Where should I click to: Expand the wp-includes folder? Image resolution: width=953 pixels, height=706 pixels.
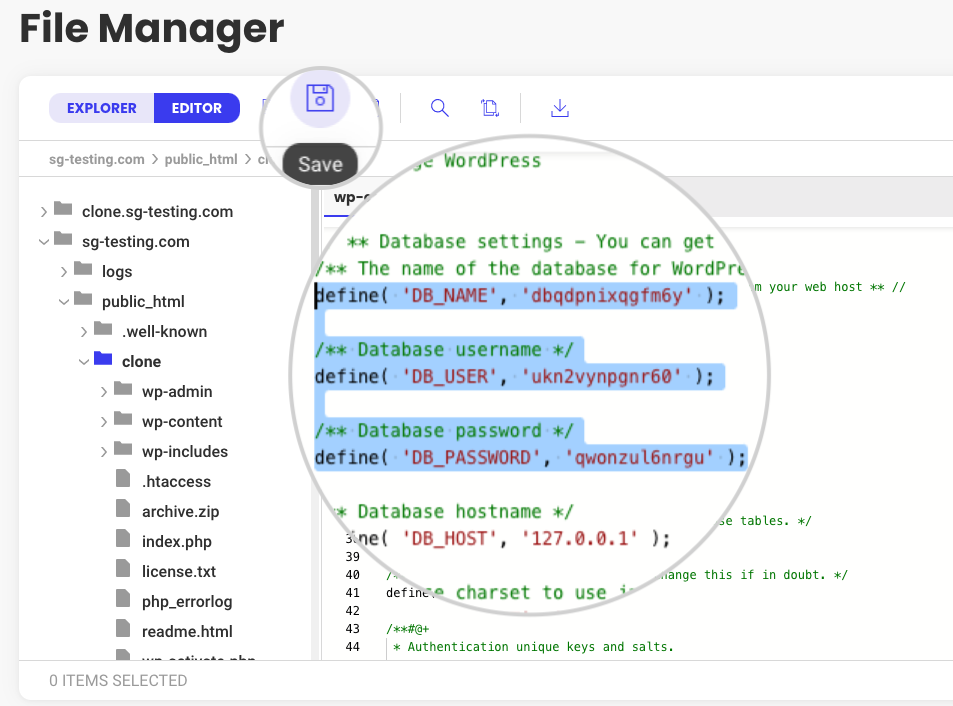(104, 452)
